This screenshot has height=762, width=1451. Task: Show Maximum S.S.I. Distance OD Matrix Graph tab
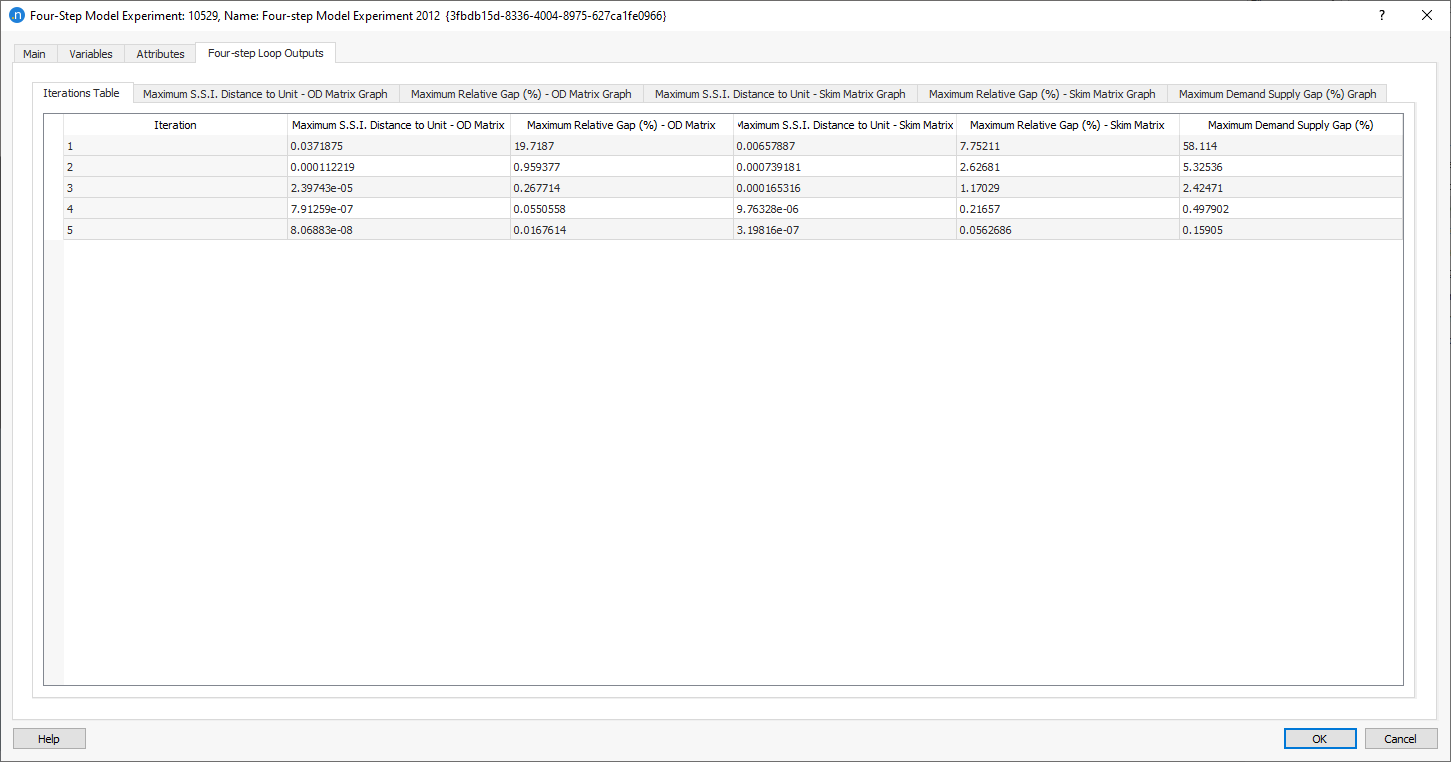pyautogui.click(x=265, y=94)
